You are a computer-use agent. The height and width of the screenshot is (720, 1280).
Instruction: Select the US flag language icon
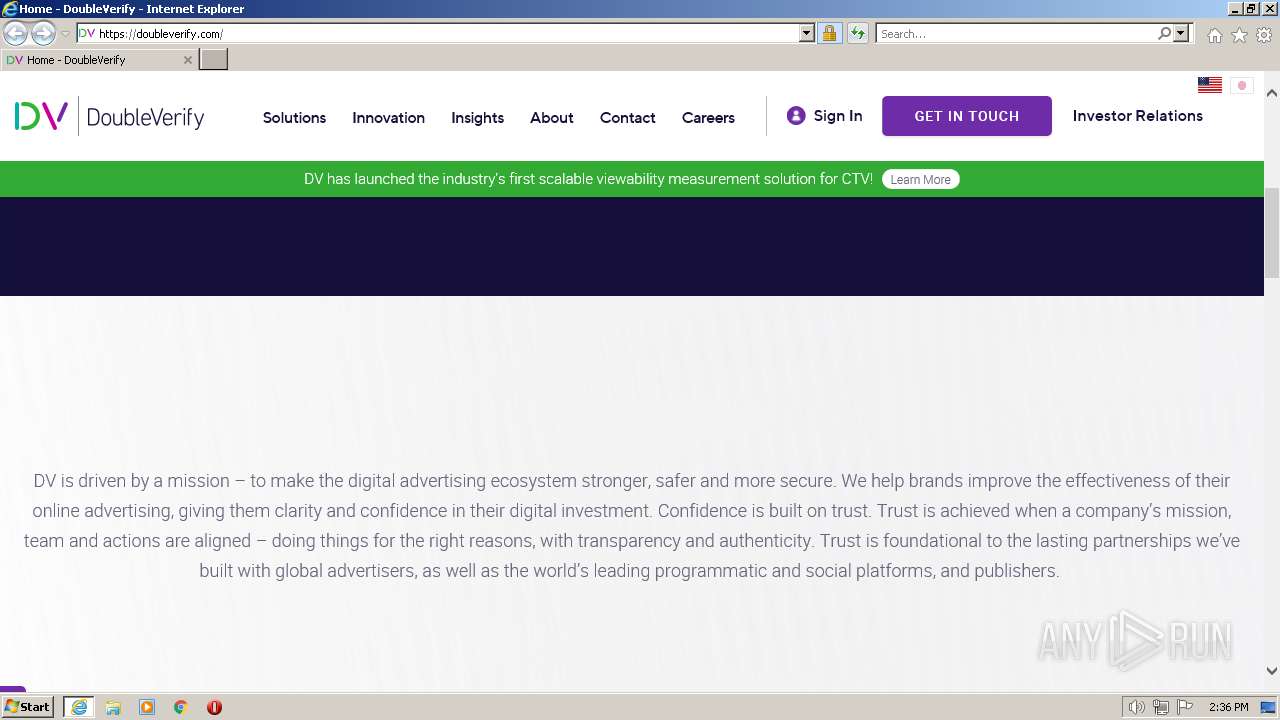(x=1210, y=85)
